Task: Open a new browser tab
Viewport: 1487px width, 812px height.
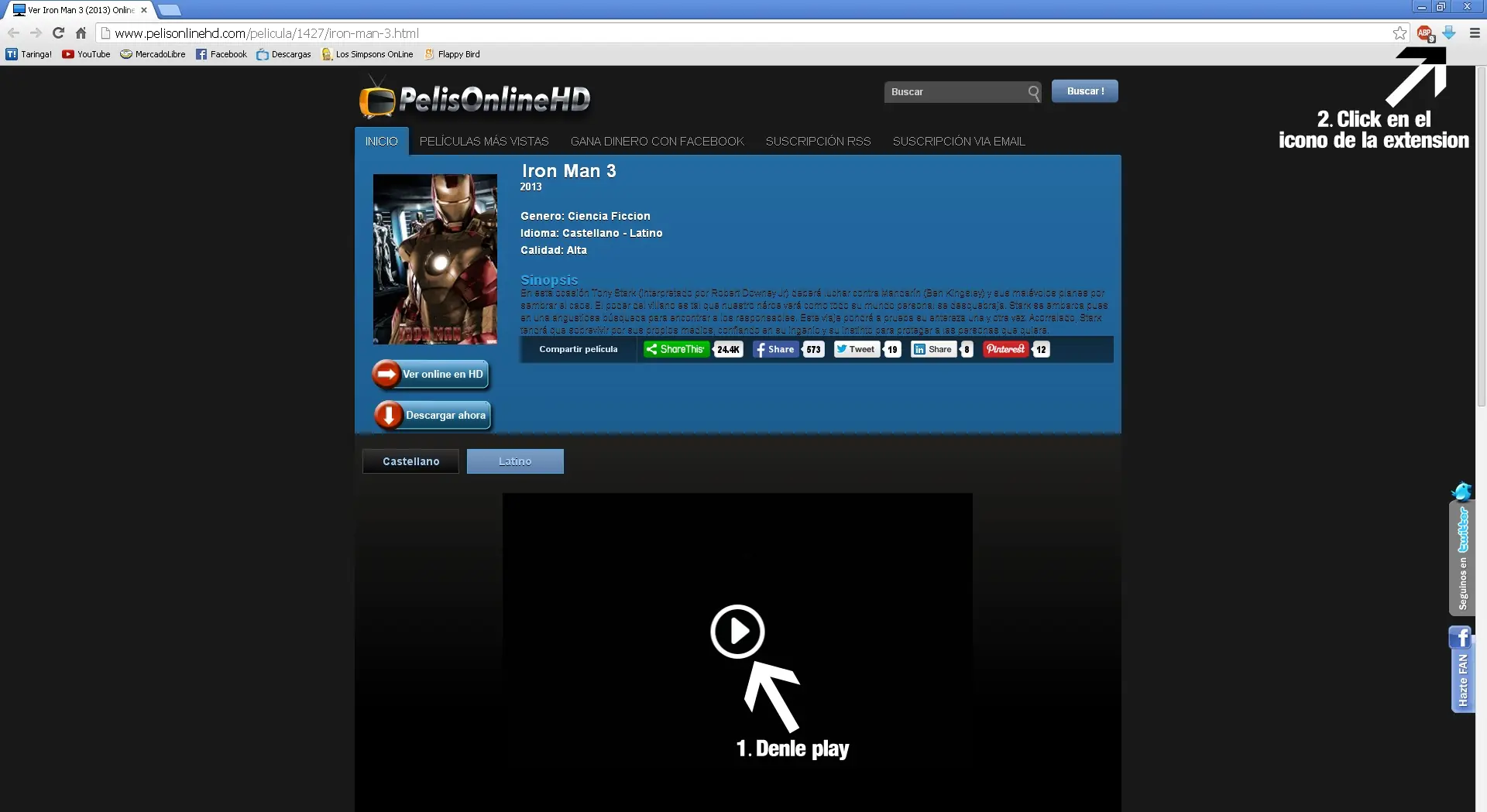Action: click(x=170, y=10)
